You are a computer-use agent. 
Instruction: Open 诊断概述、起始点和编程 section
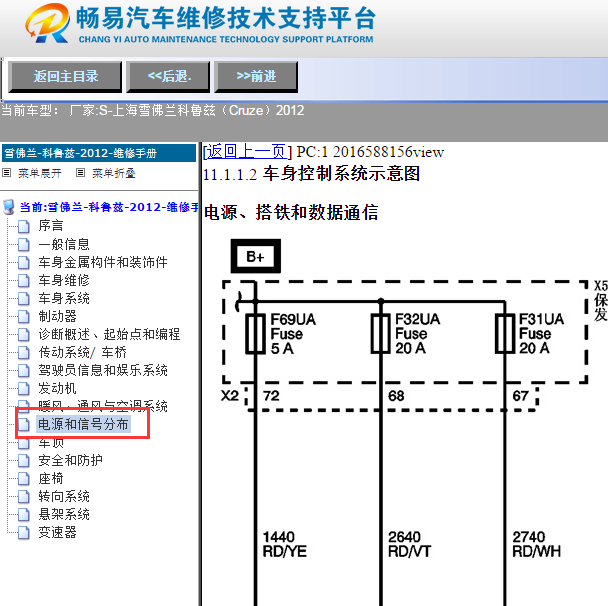pos(109,334)
